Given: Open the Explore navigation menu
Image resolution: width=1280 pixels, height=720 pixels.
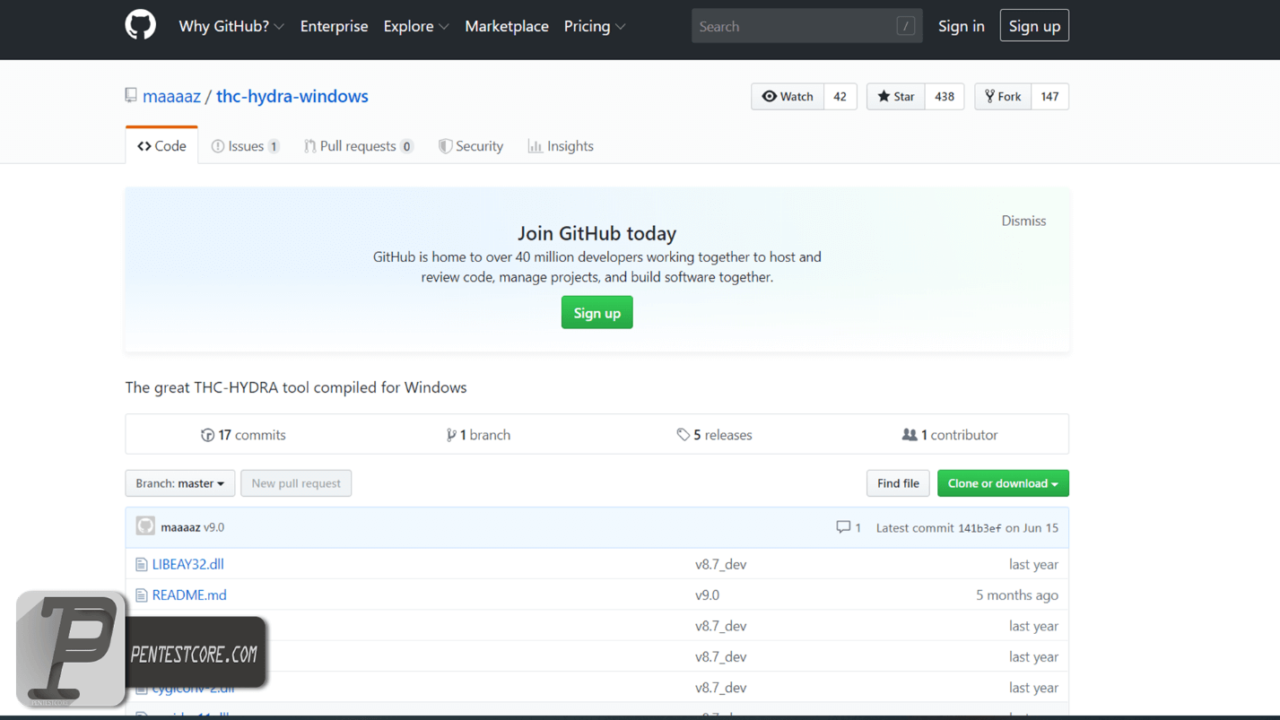Looking at the screenshot, I should click(416, 27).
